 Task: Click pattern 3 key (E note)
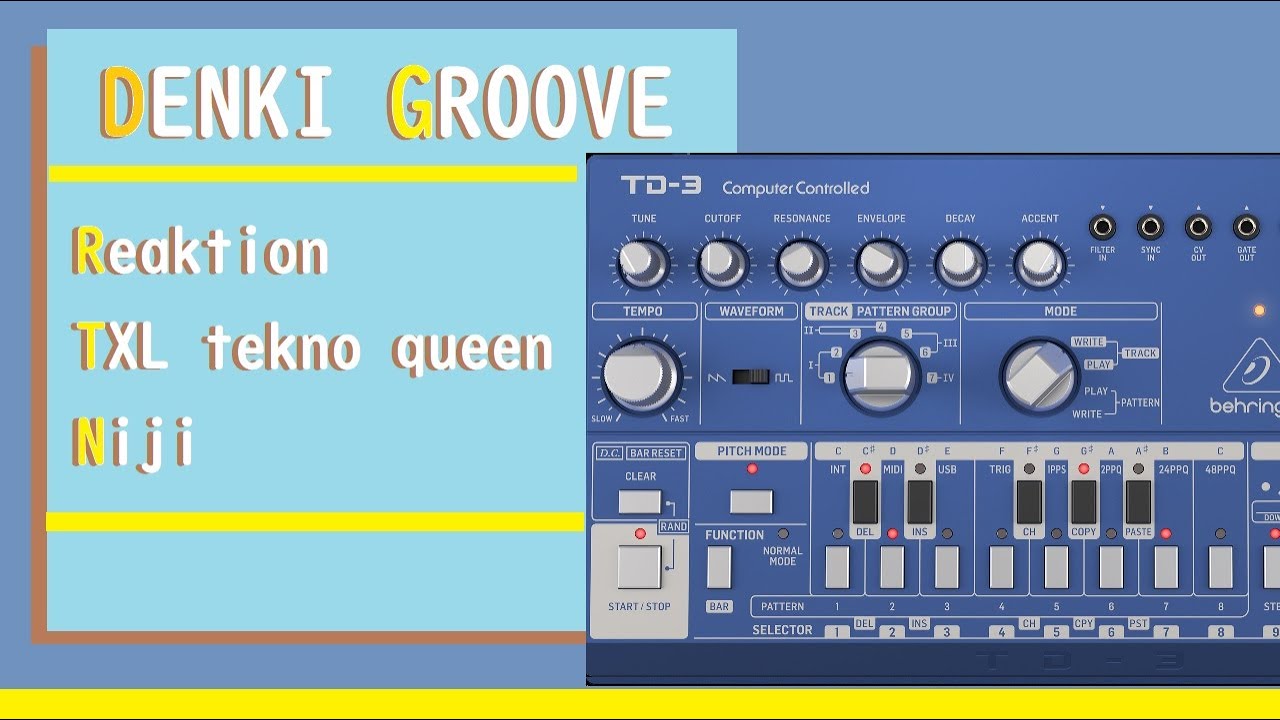click(947, 567)
